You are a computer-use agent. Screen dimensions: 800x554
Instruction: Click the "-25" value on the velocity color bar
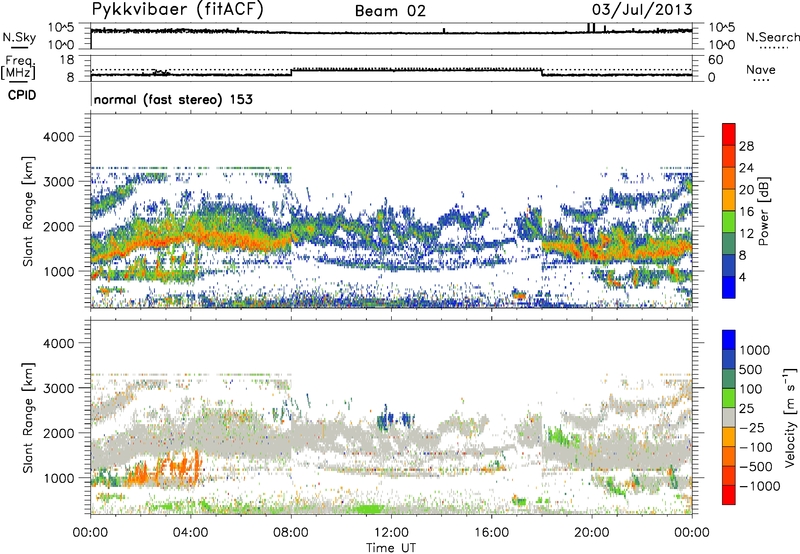click(751, 428)
